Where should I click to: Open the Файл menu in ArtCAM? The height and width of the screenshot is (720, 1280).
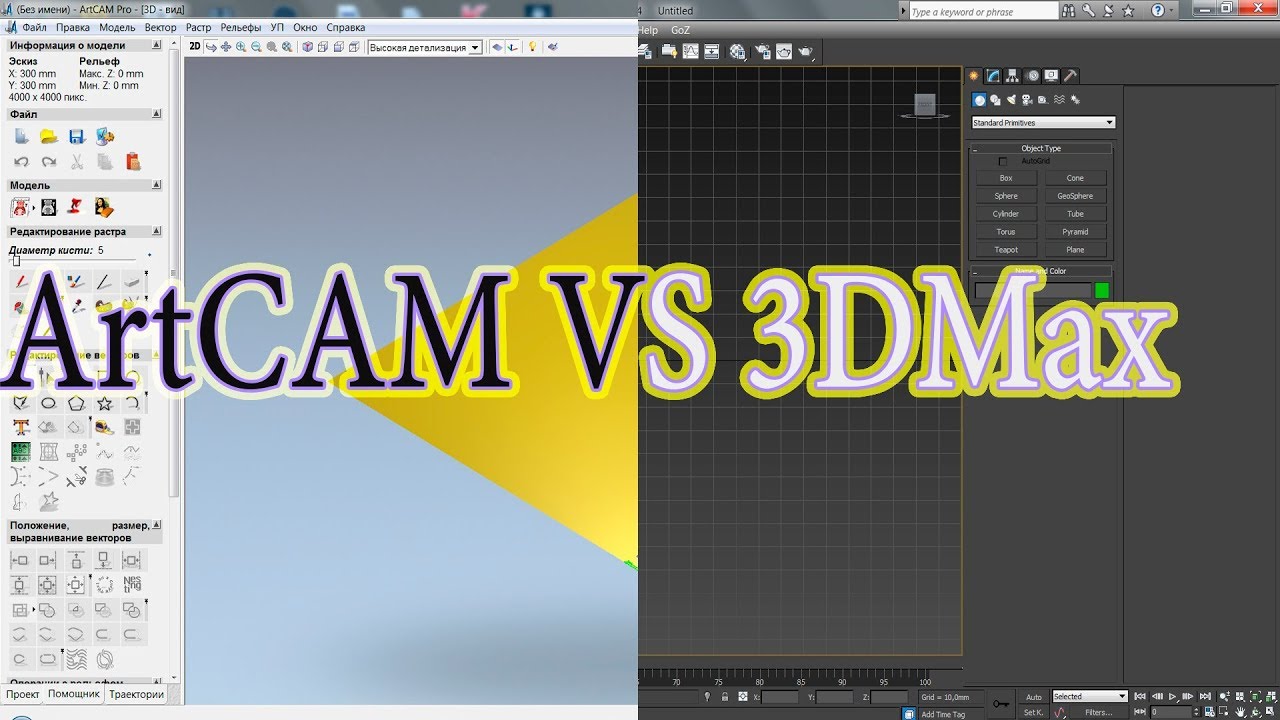pyautogui.click(x=34, y=27)
